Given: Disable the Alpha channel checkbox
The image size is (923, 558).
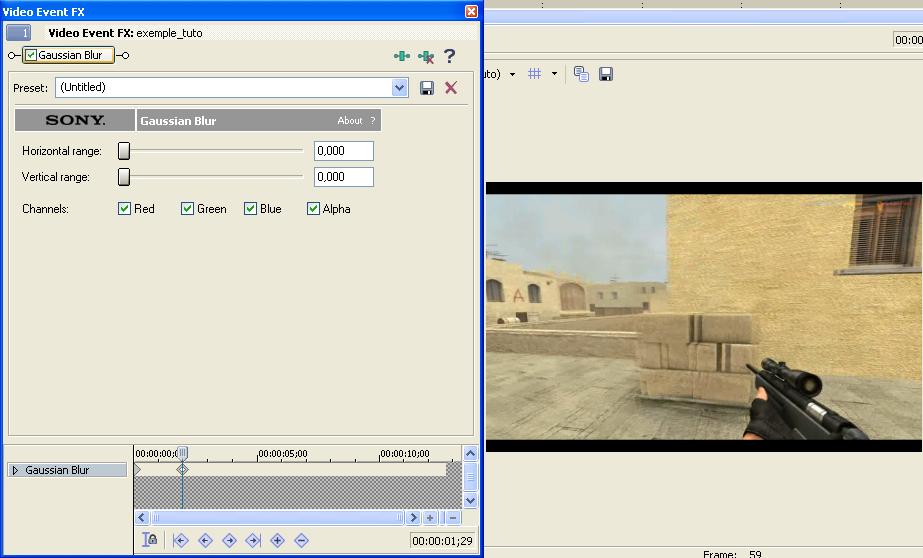Looking at the screenshot, I should (314, 209).
